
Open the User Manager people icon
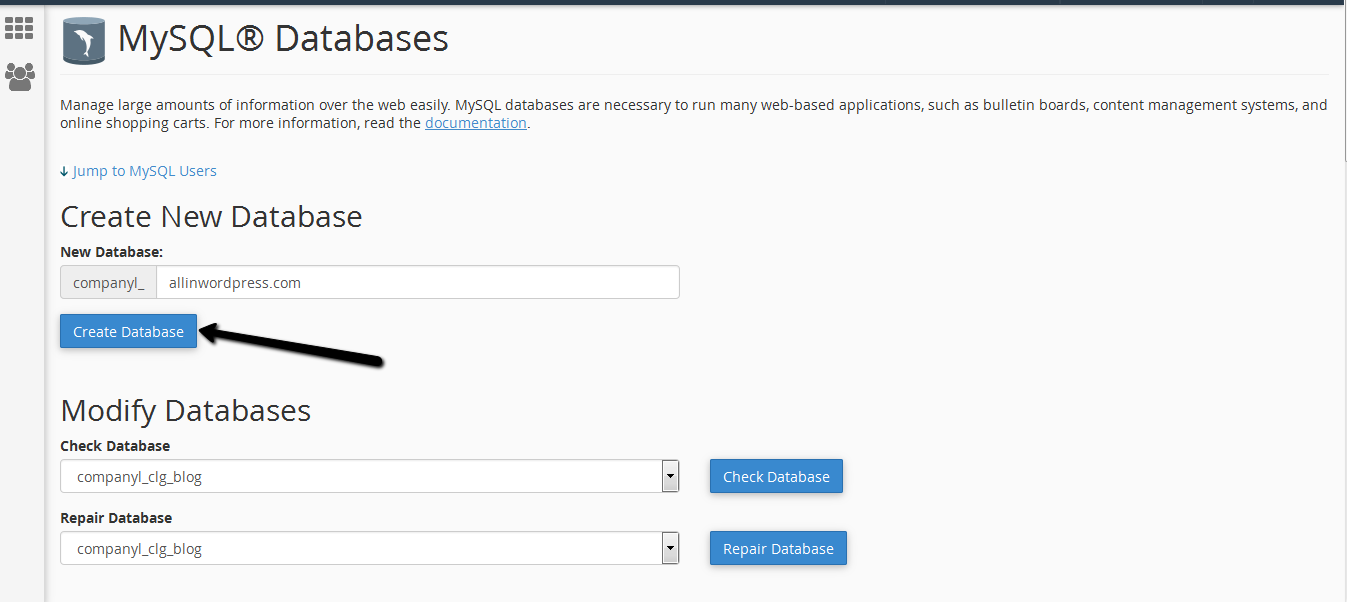(19, 77)
